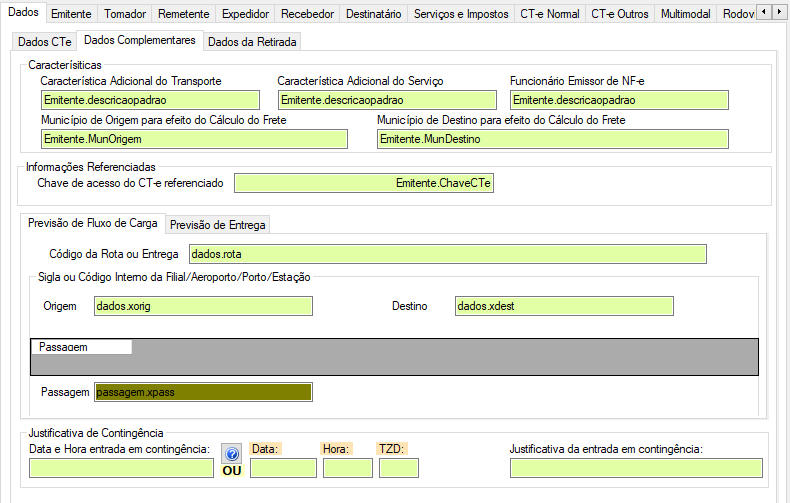Focus Chave de acesso CT-e referenciado field
The width and height of the screenshot is (790, 503).
(x=364, y=183)
